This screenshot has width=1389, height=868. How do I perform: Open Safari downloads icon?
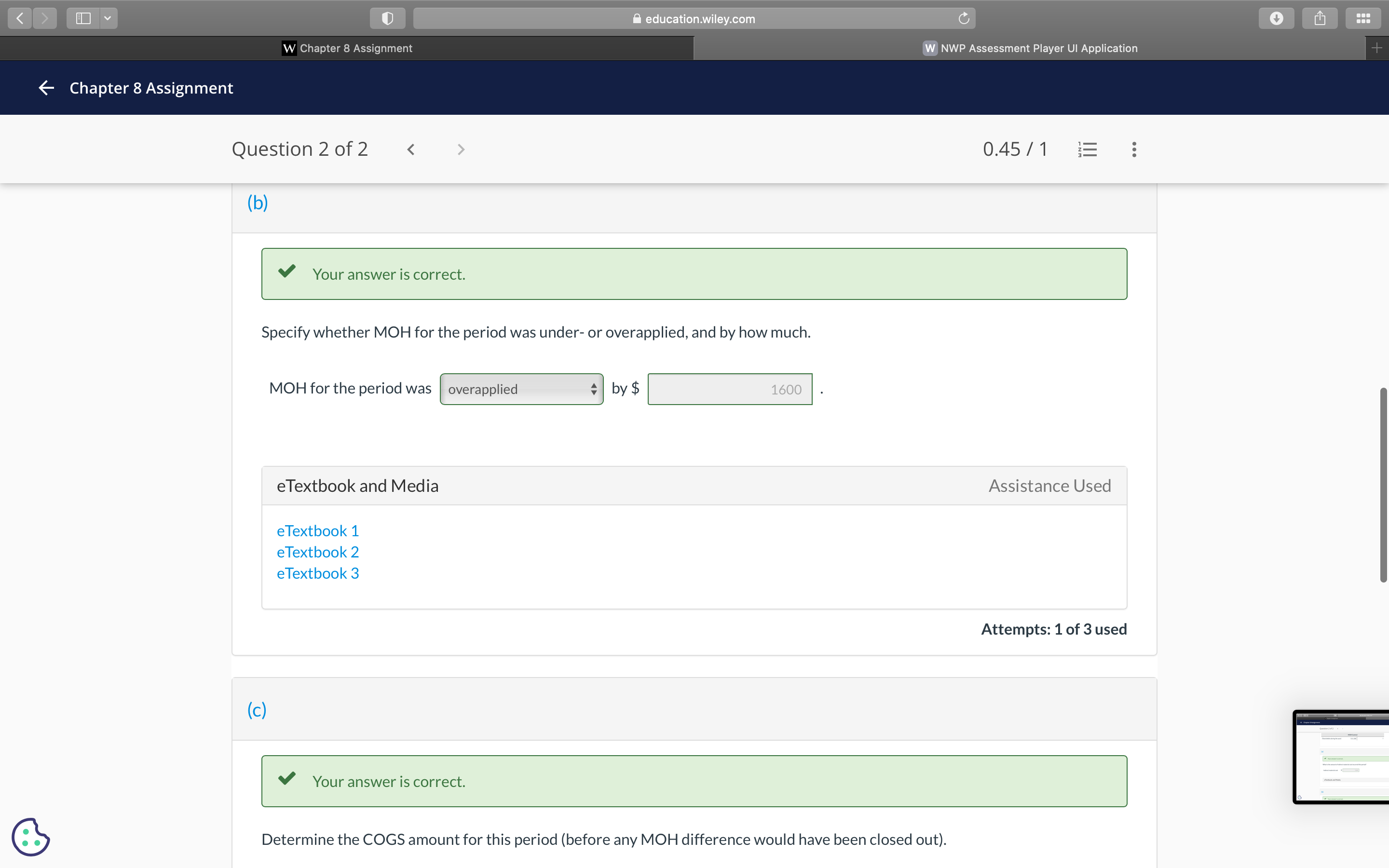(x=1276, y=18)
